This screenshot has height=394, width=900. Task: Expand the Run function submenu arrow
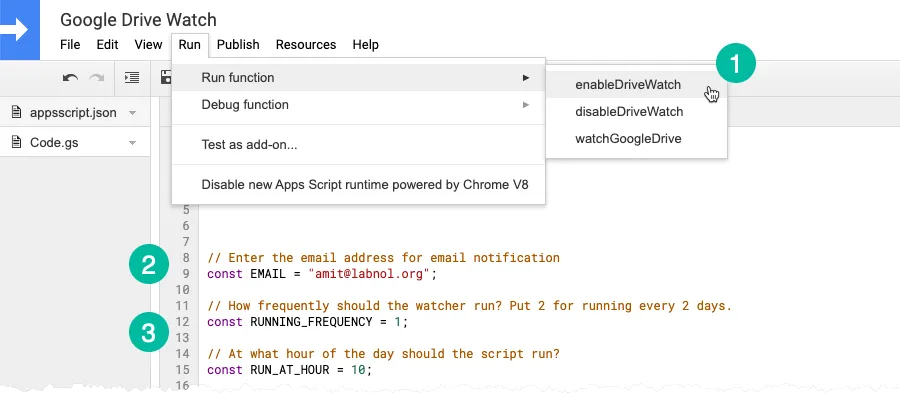click(525, 78)
